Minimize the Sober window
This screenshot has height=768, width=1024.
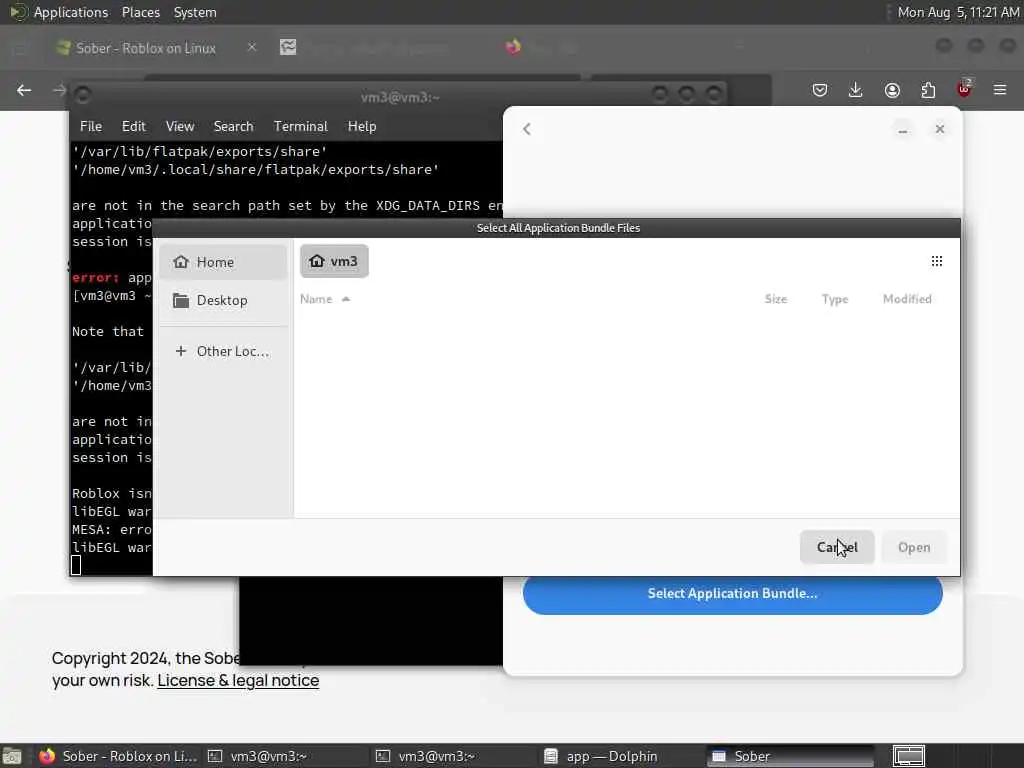pyautogui.click(x=903, y=129)
